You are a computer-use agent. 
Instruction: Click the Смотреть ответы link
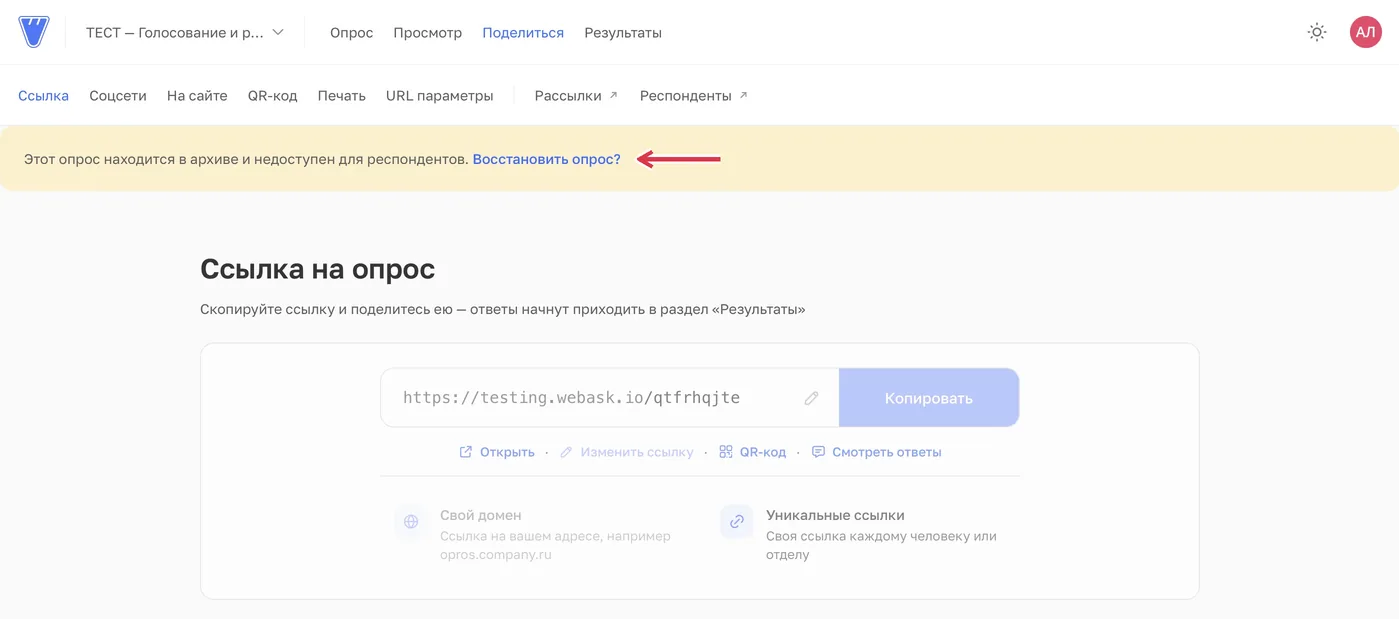click(x=876, y=452)
